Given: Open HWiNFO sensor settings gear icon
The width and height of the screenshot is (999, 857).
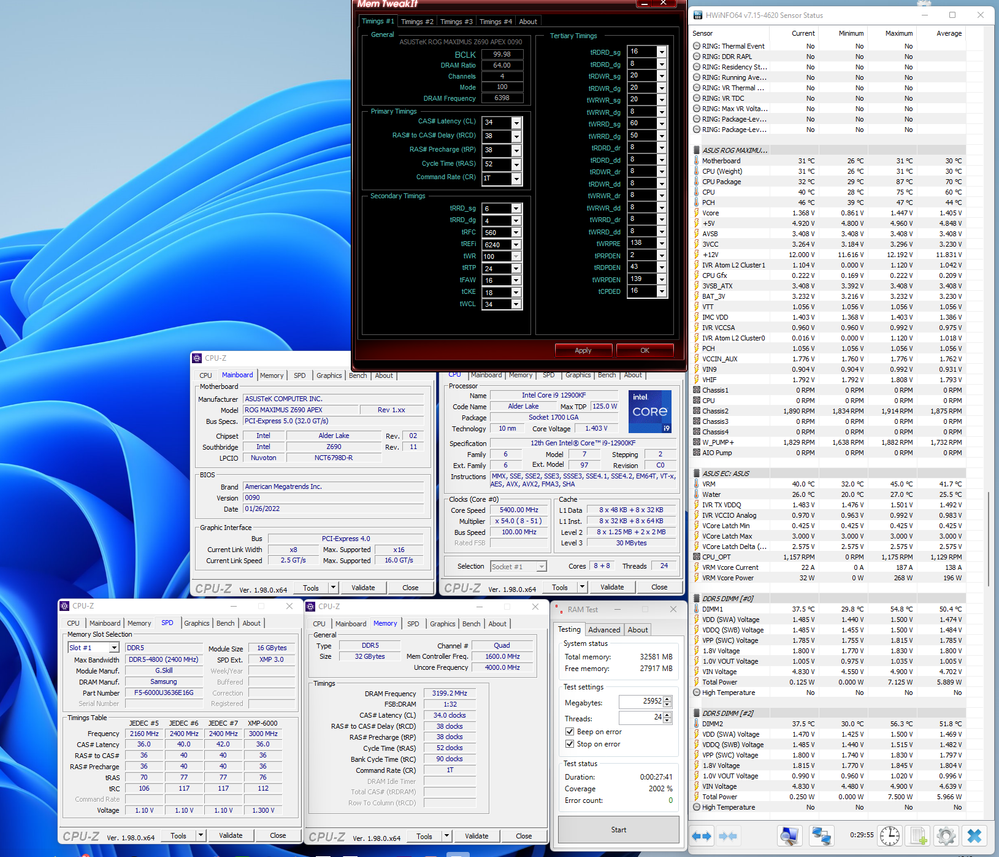Looking at the screenshot, I should tap(946, 835).
